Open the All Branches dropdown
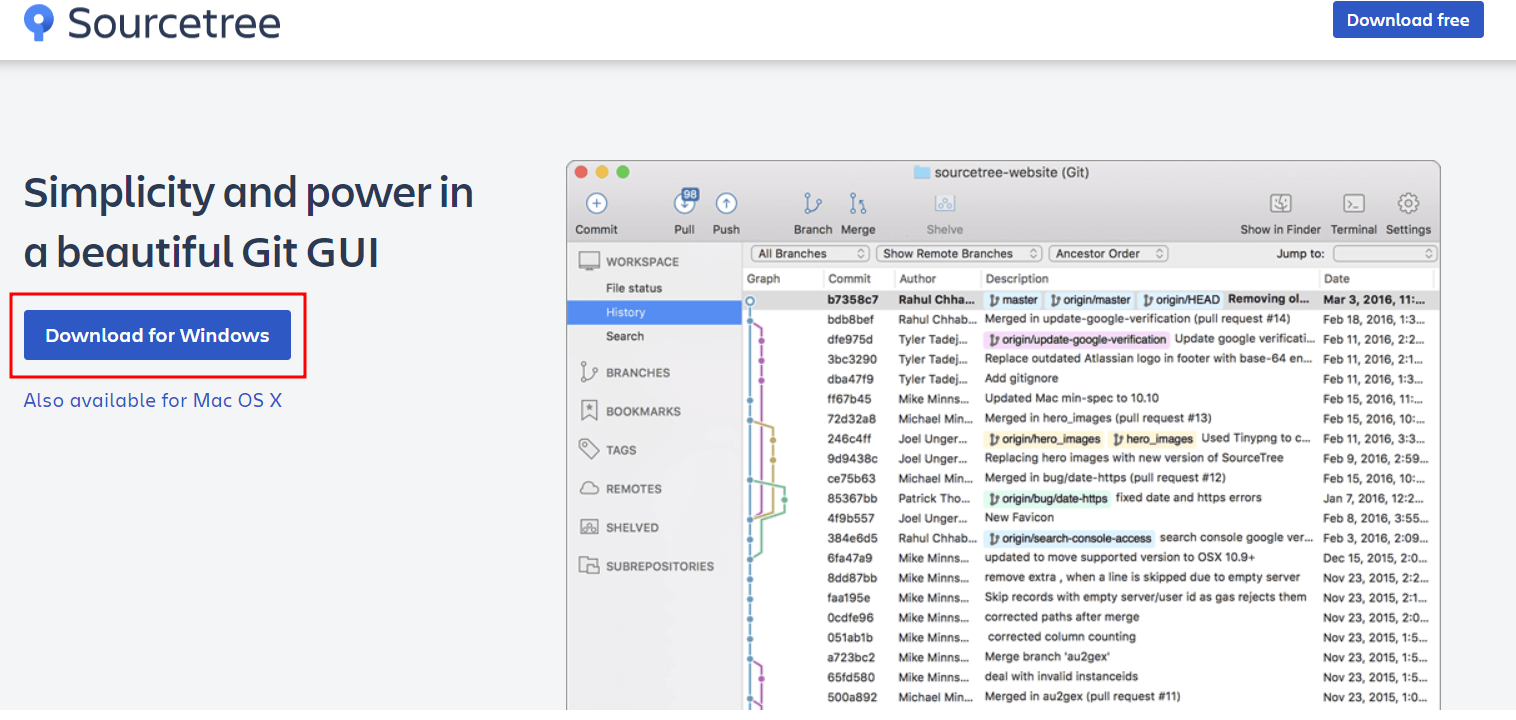This screenshot has height=720, width=1516. click(x=809, y=254)
